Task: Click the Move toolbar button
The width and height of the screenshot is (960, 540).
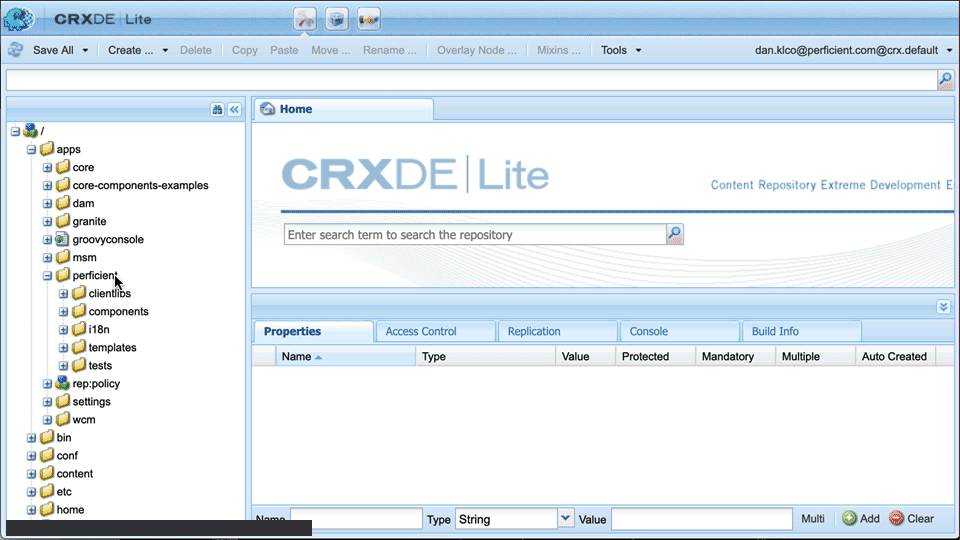Action: point(331,50)
